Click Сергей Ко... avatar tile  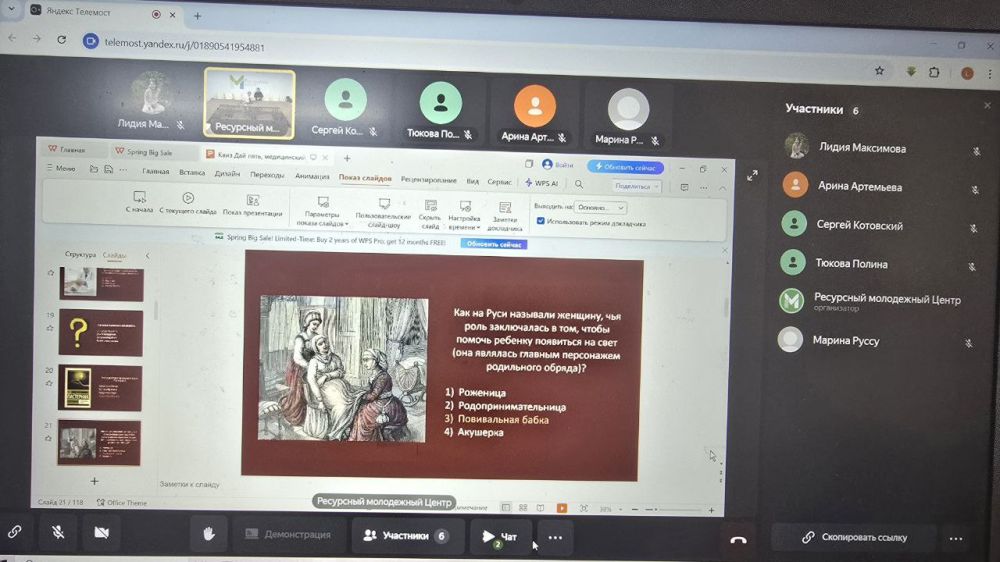(x=345, y=107)
